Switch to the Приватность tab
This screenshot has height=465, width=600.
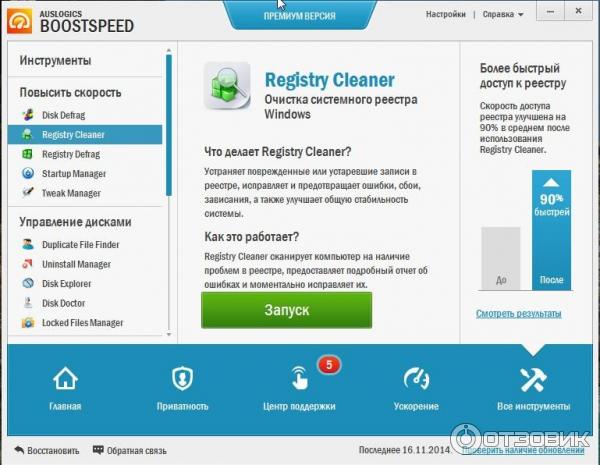coord(182,388)
